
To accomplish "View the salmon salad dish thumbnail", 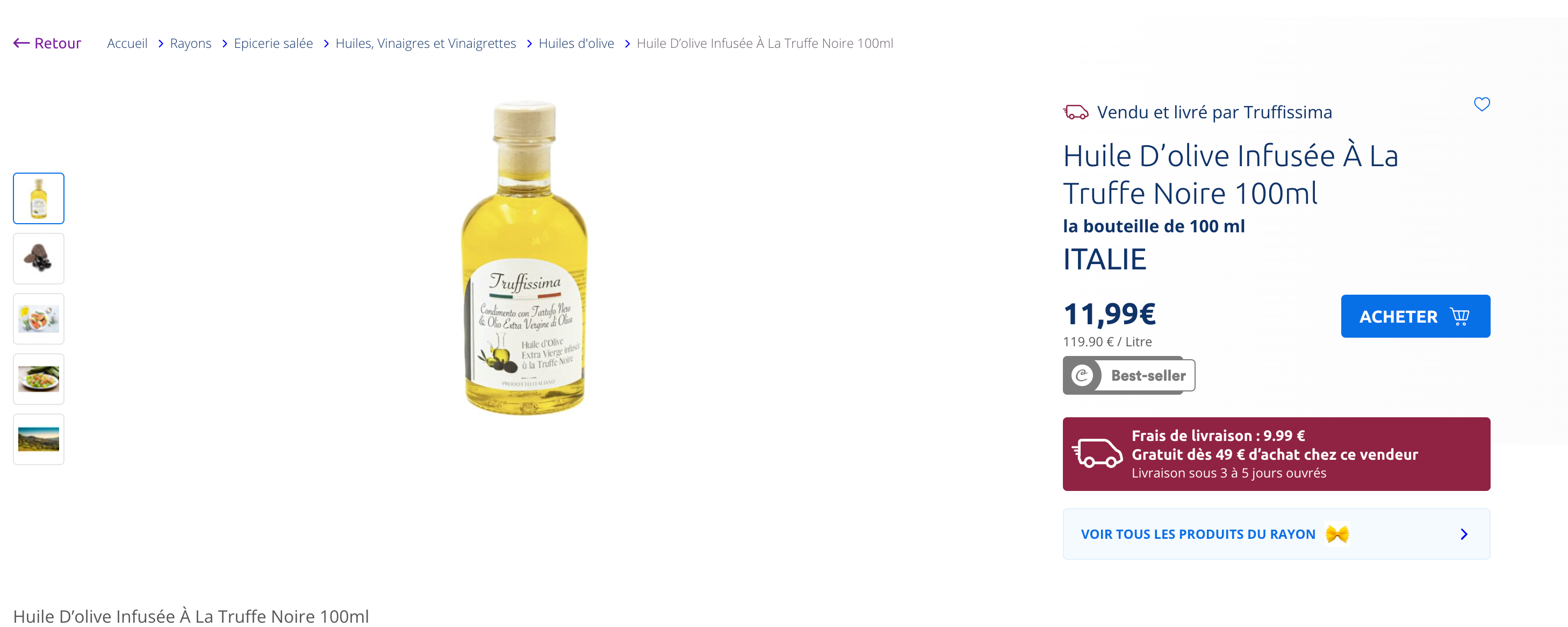I will click(38, 319).
